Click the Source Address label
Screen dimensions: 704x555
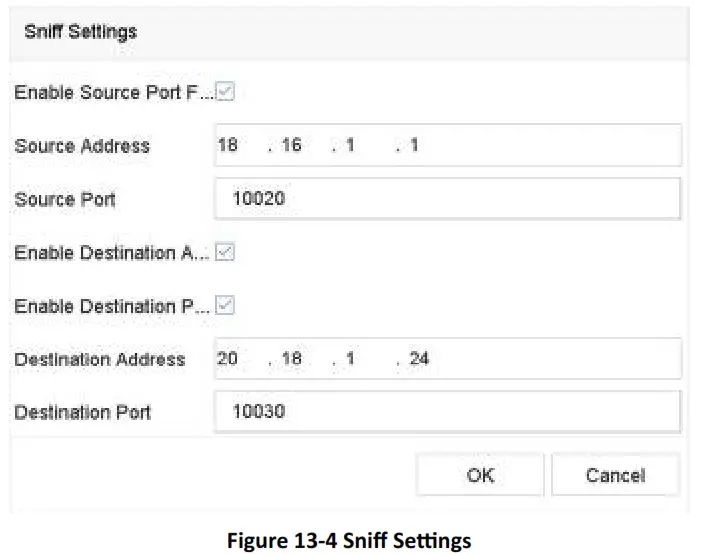[x=82, y=146]
